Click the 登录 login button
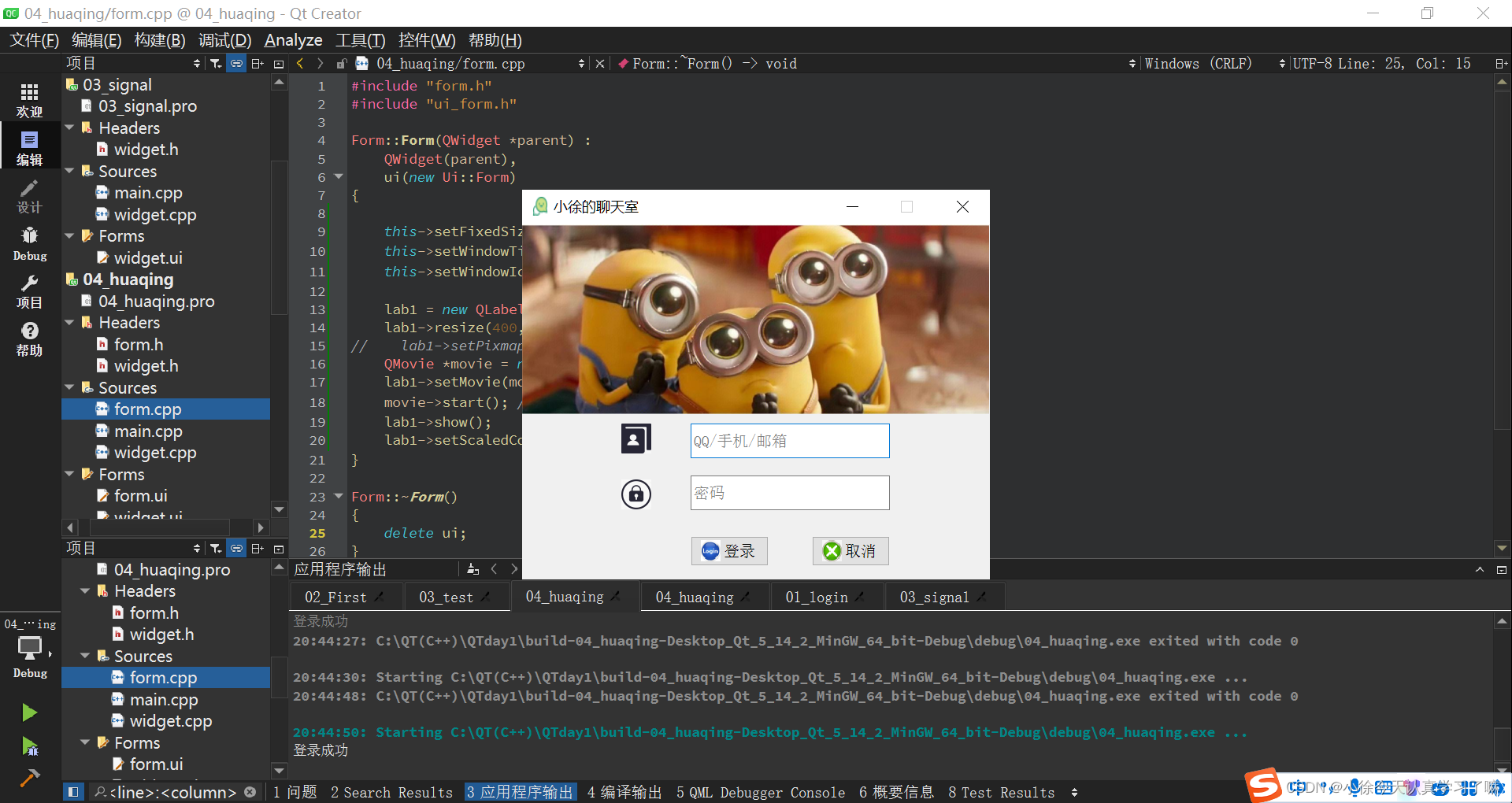 pos(729,551)
